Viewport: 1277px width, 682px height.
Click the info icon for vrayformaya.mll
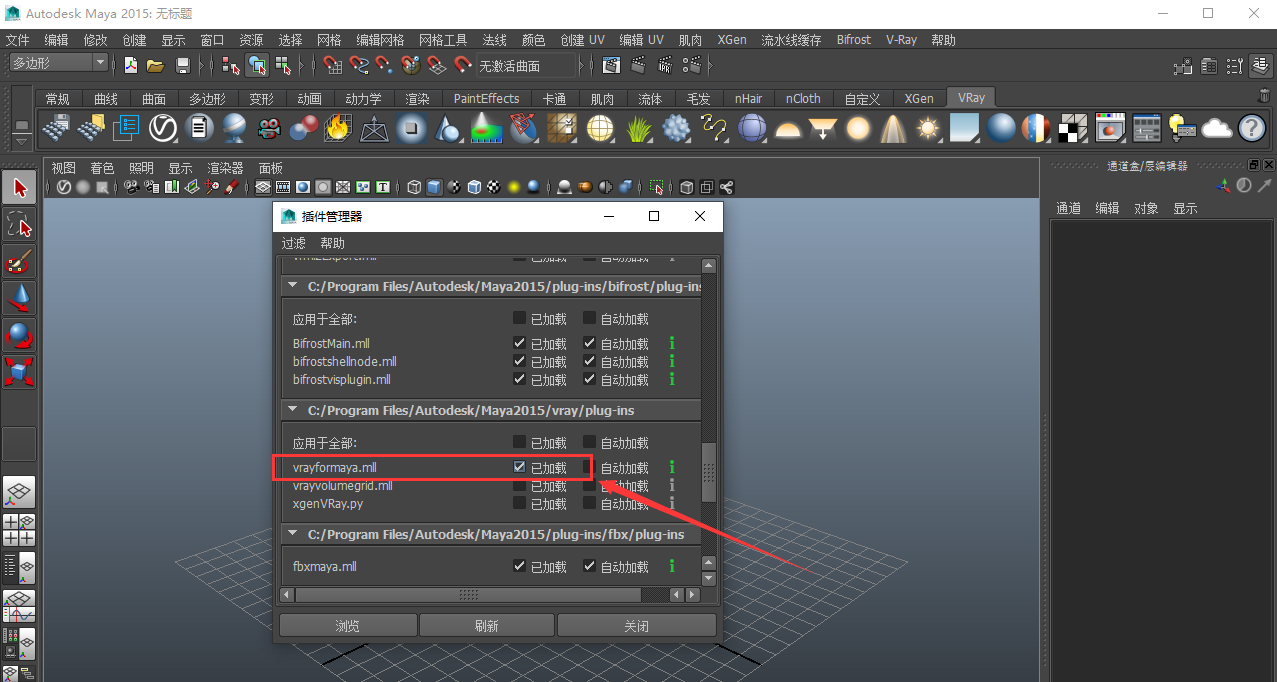[672, 467]
